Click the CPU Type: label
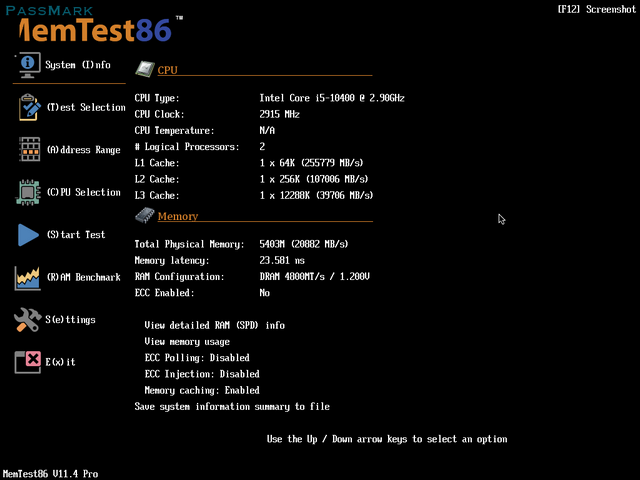Viewport: 640px width, 480px height. pyautogui.click(x=157, y=98)
